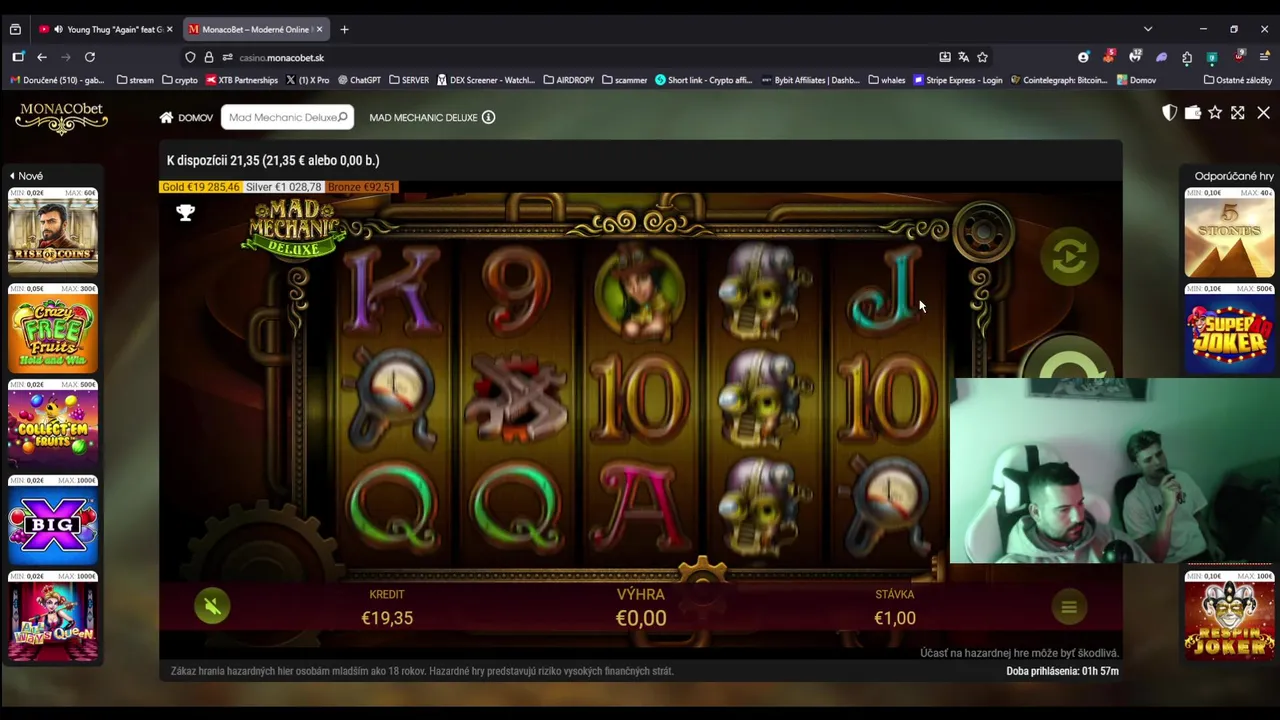Open Respin Joker recommended game
Image resolution: width=1280 pixels, height=720 pixels.
pyautogui.click(x=1230, y=616)
